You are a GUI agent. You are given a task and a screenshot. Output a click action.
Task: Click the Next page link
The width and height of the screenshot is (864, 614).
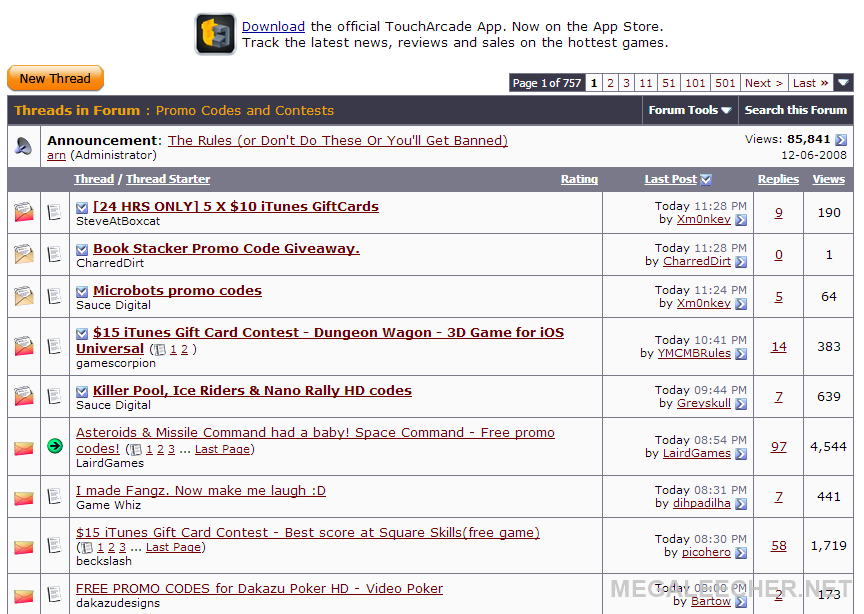click(764, 83)
